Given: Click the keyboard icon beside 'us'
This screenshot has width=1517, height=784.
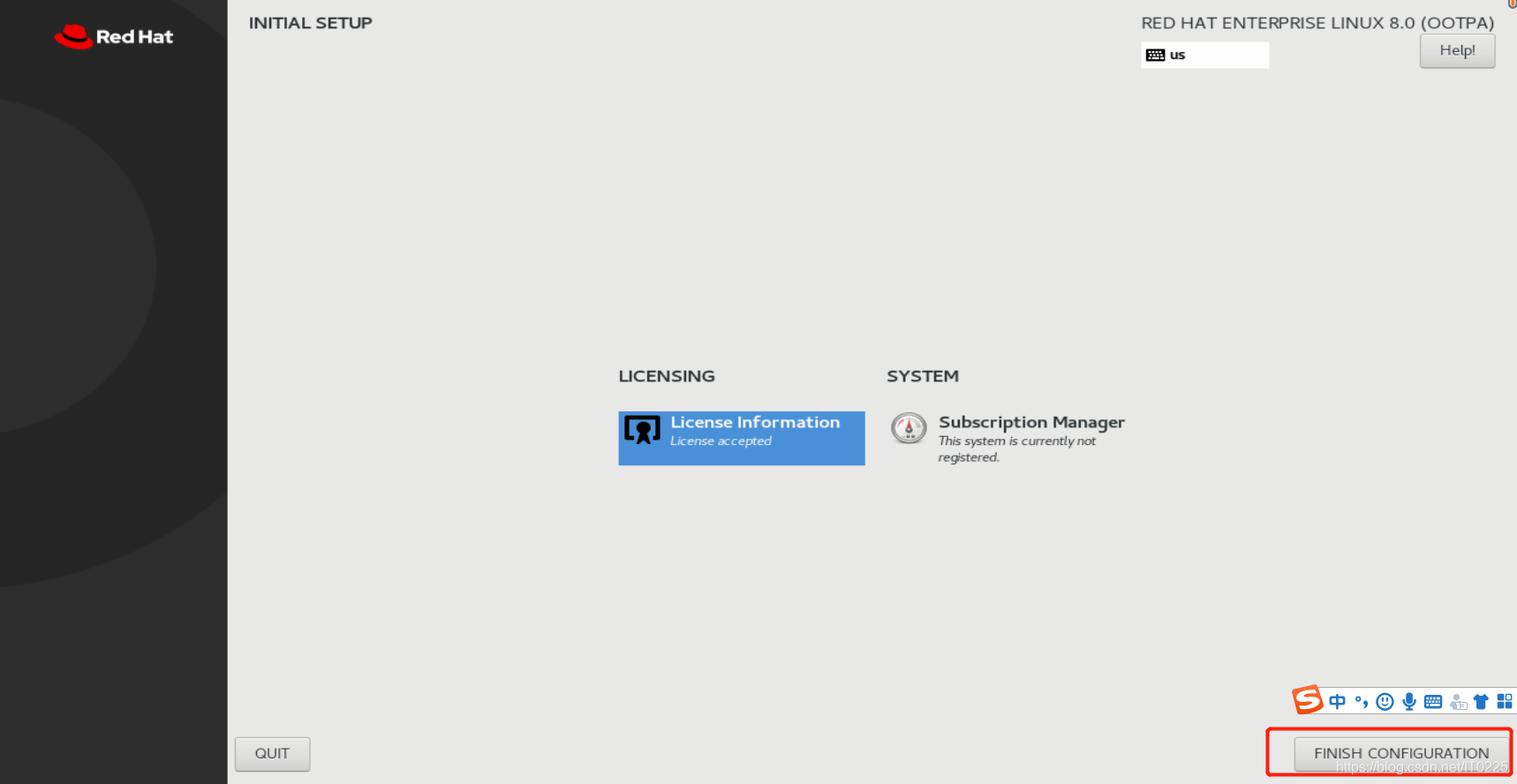Looking at the screenshot, I should (x=1155, y=55).
